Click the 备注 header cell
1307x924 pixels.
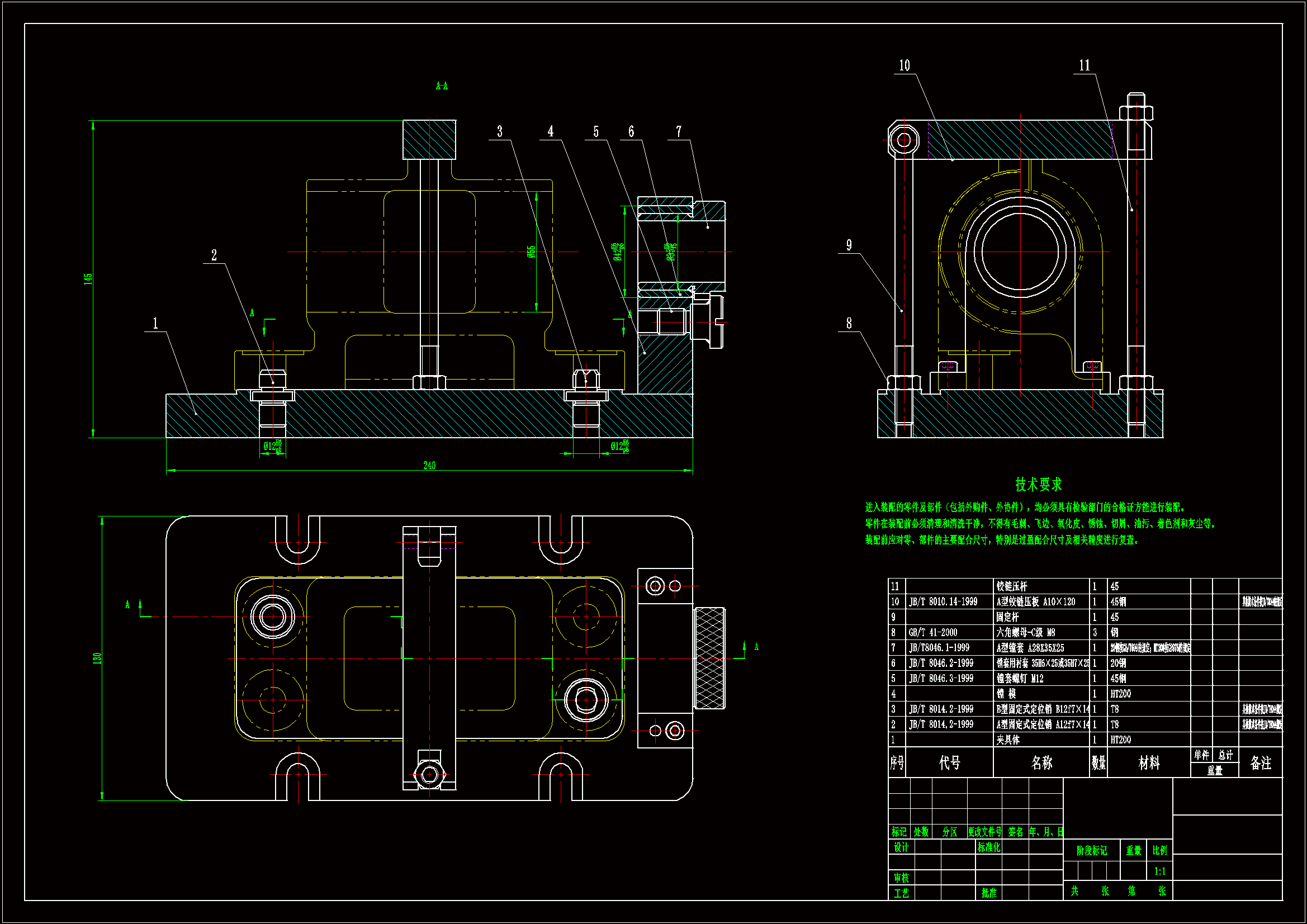(x=1260, y=762)
